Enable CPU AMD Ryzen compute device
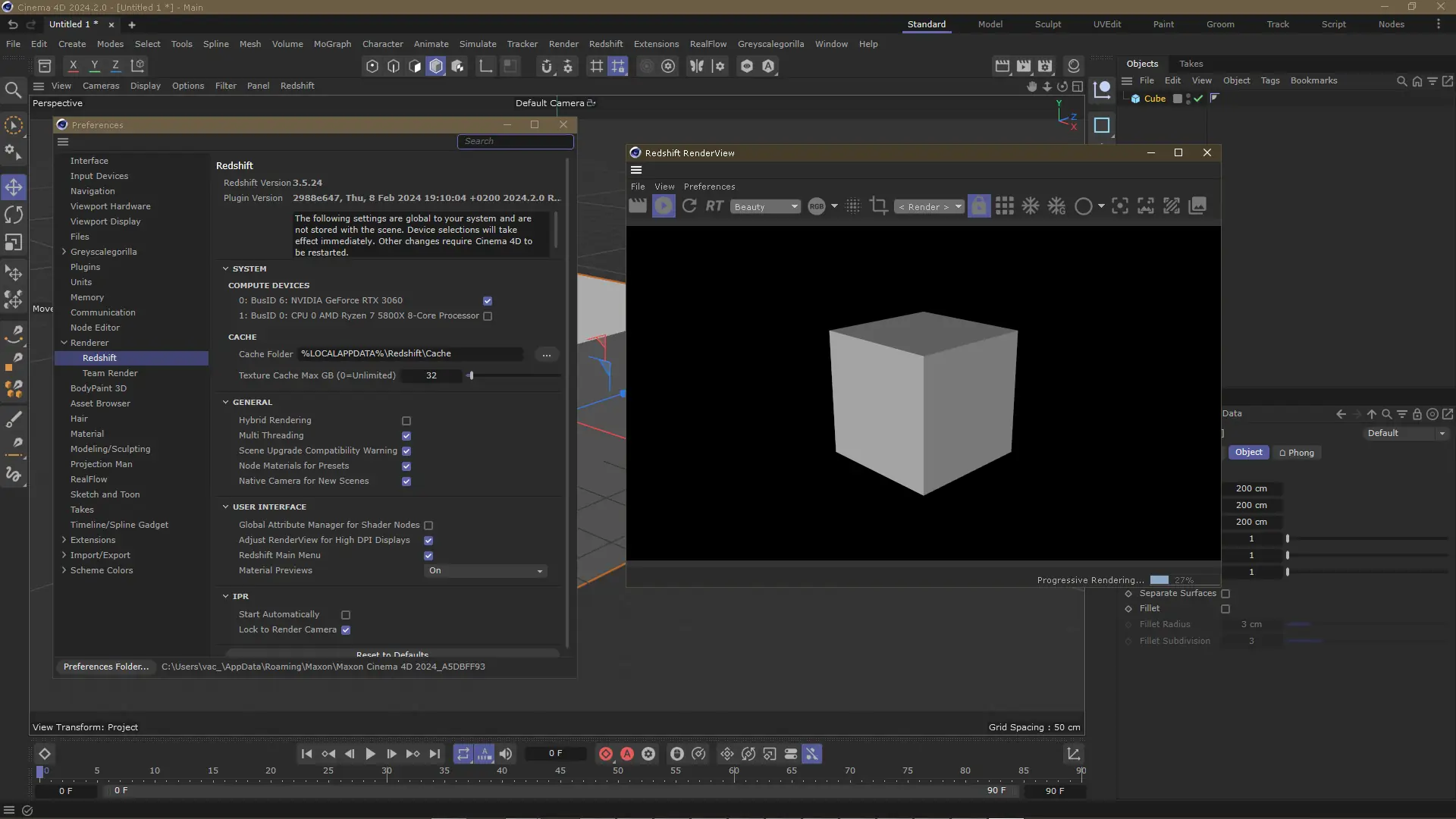The height and width of the screenshot is (819, 1456). coord(488,316)
